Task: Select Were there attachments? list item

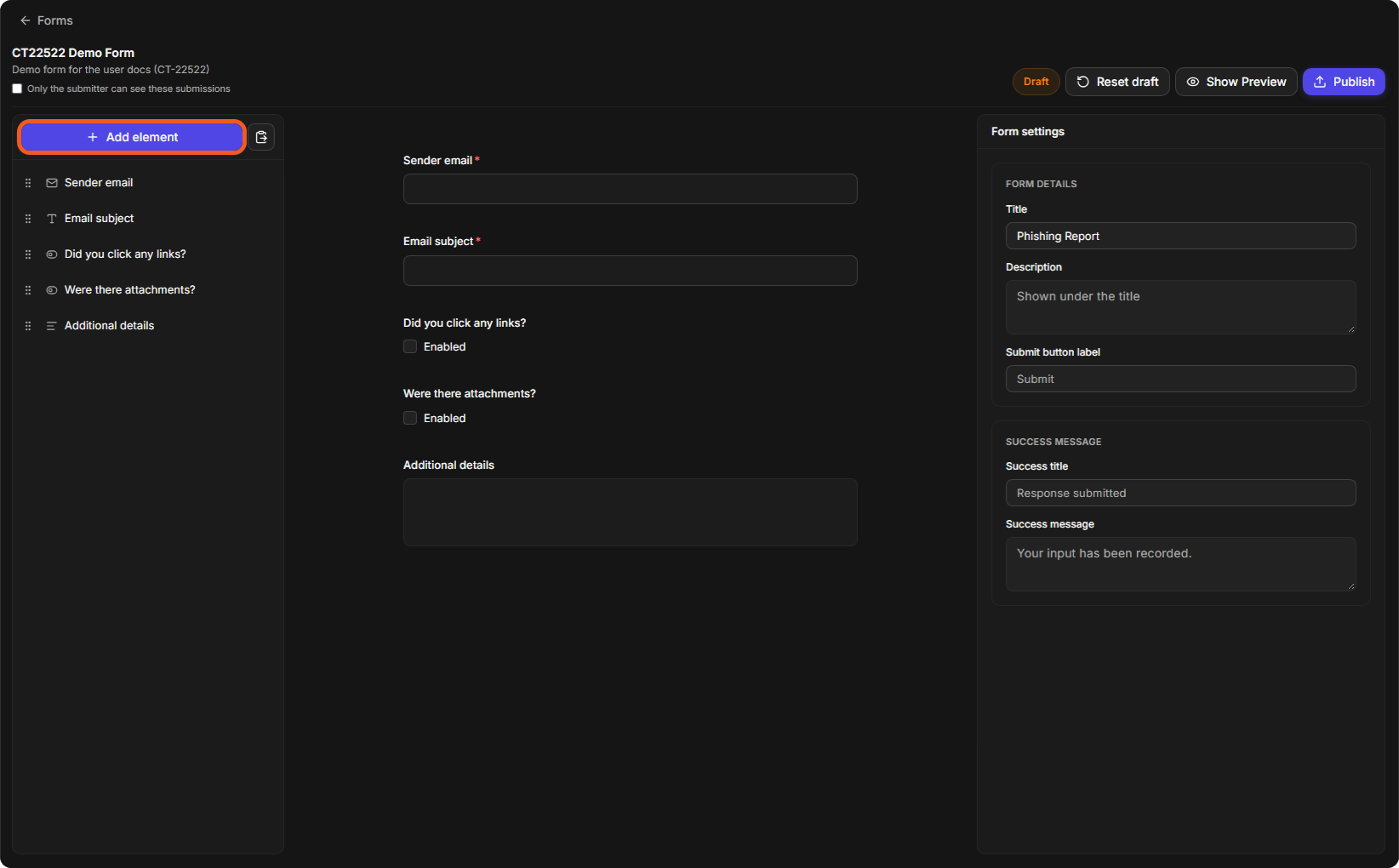Action: (x=148, y=290)
